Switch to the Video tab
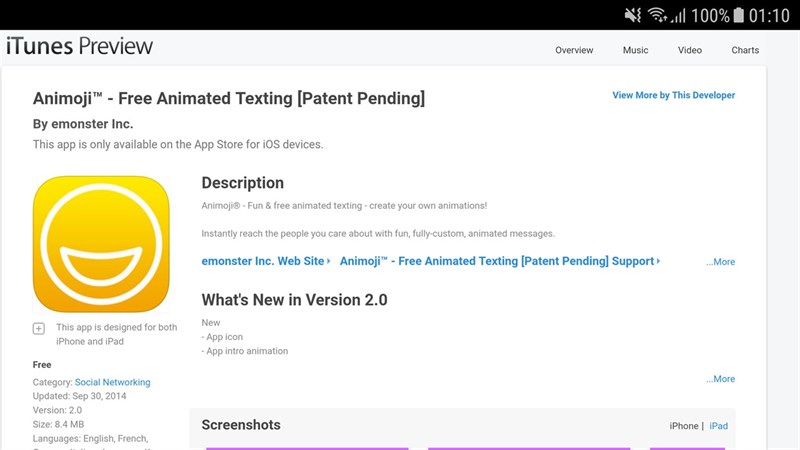Screen dimensions: 800x450 coord(690,50)
